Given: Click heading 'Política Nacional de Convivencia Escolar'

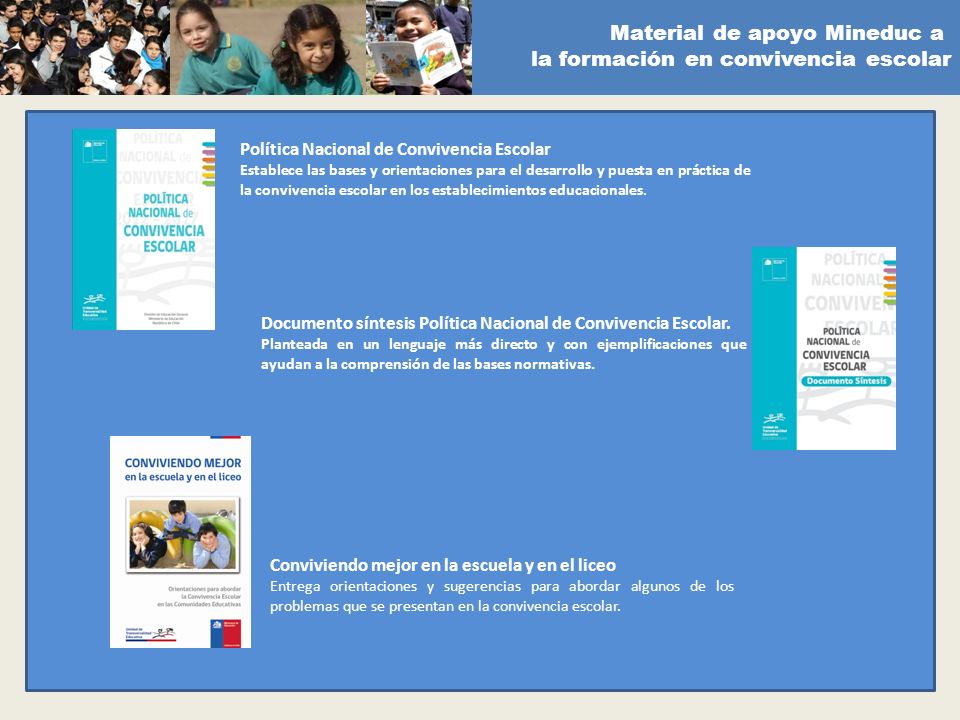Looking at the screenshot, I should tap(395, 149).
